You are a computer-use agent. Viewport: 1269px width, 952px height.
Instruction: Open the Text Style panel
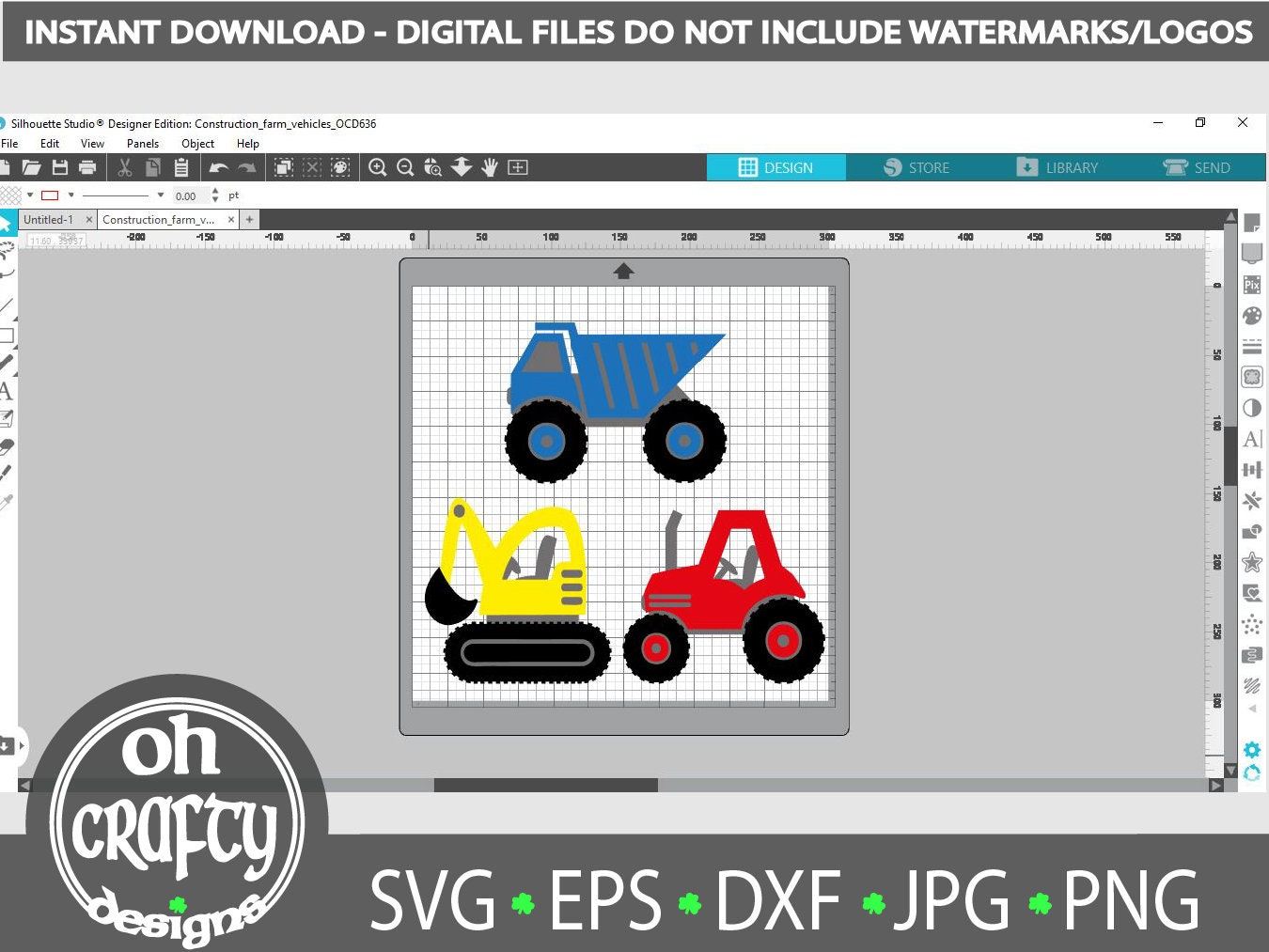[x=1252, y=439]
